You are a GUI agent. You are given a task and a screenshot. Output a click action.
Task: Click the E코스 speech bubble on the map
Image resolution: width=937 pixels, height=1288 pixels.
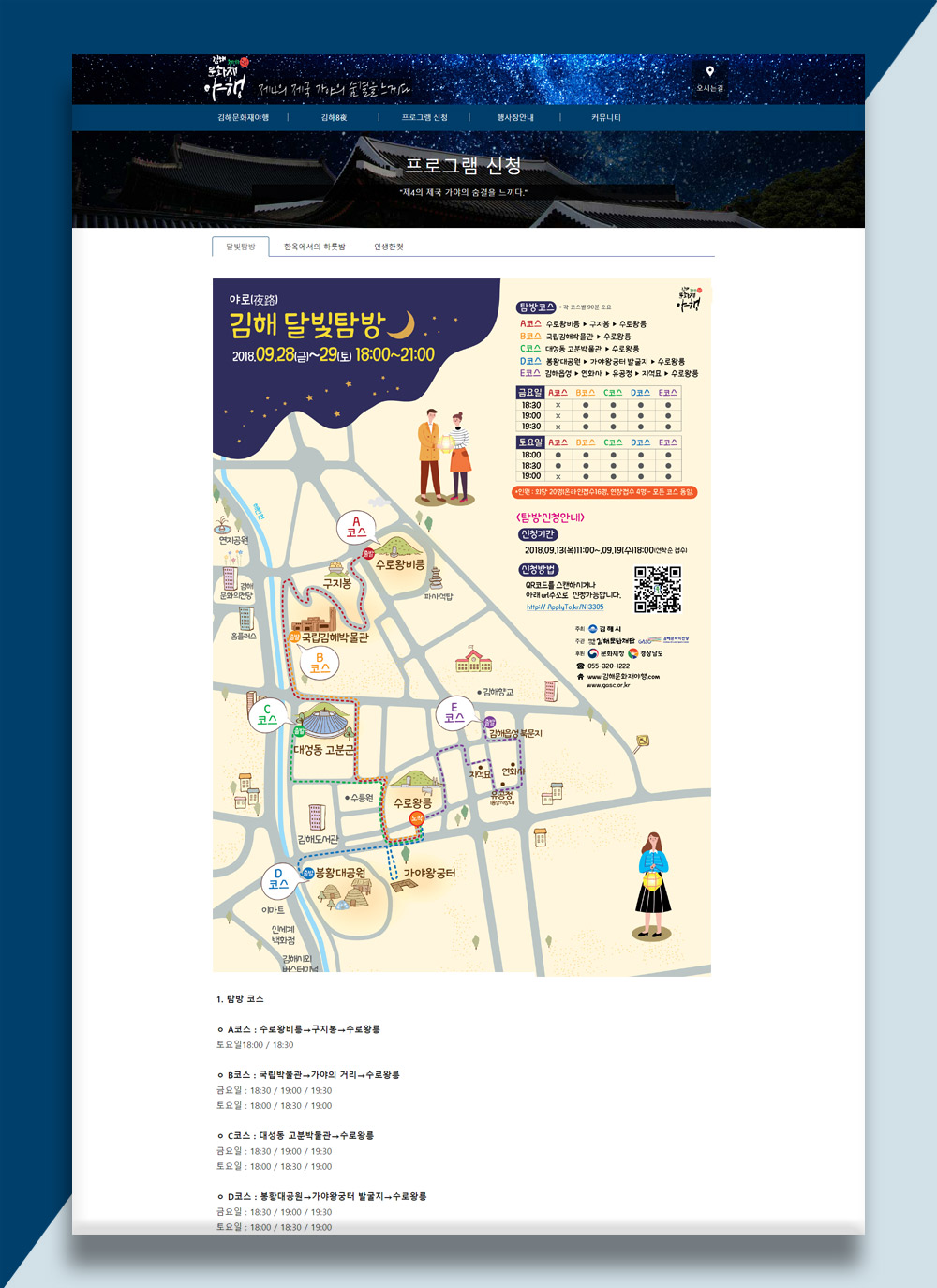click(454, 713)
